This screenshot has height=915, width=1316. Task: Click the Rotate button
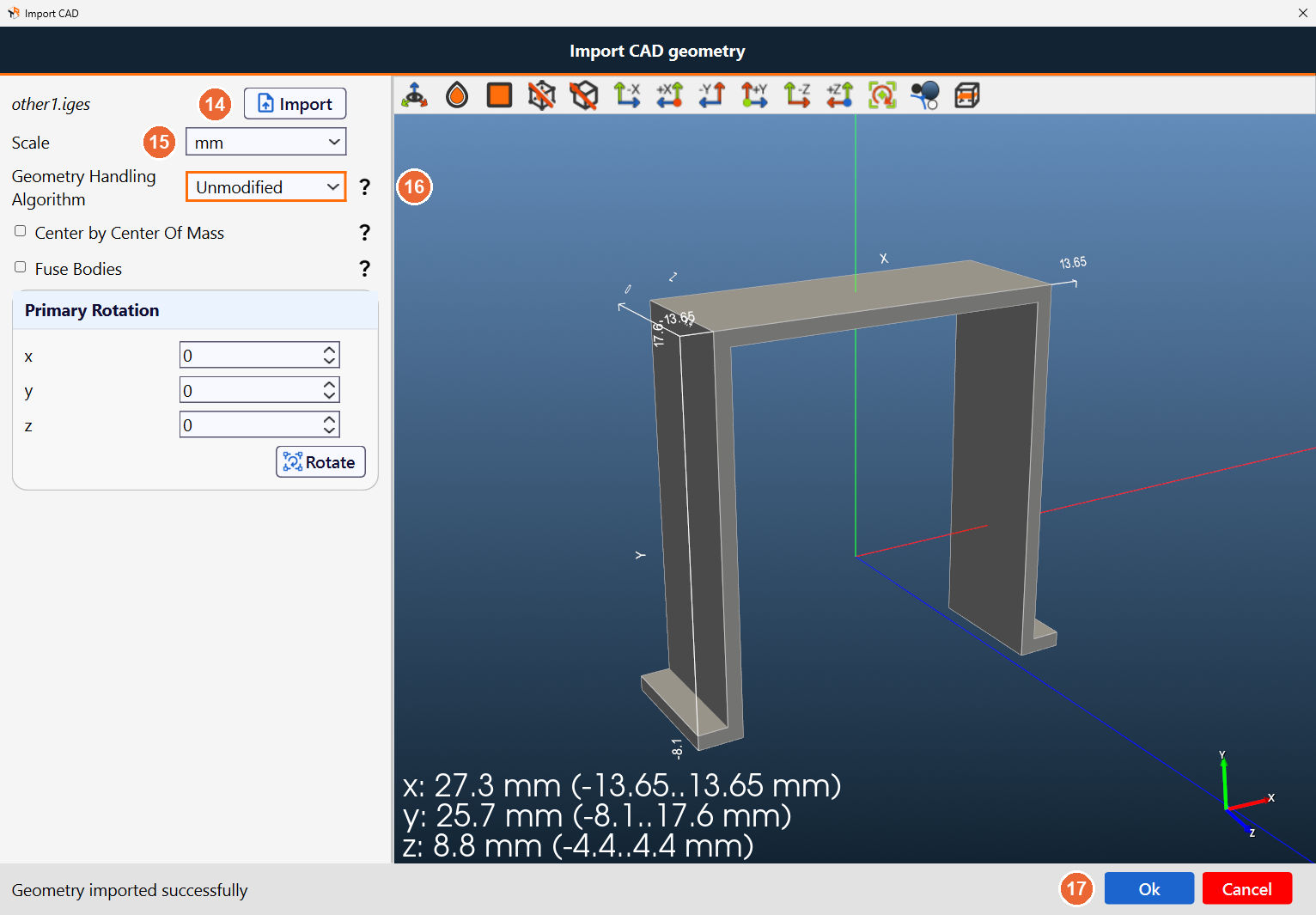pyautogui.click(x=320, y=461)
